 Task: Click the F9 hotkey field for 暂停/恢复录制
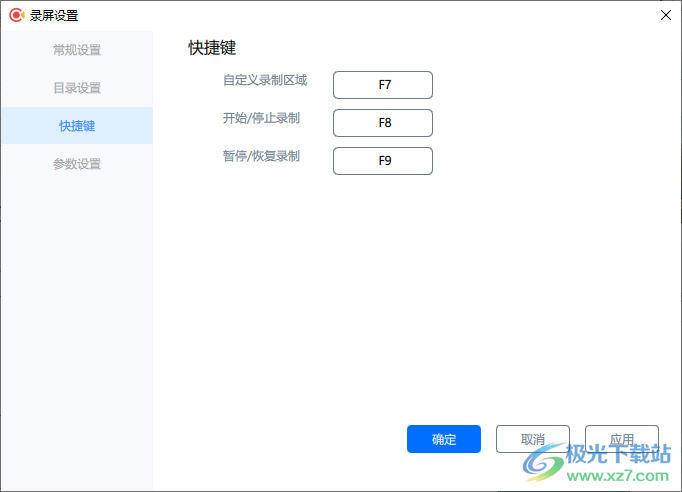(x=383, y=161)
